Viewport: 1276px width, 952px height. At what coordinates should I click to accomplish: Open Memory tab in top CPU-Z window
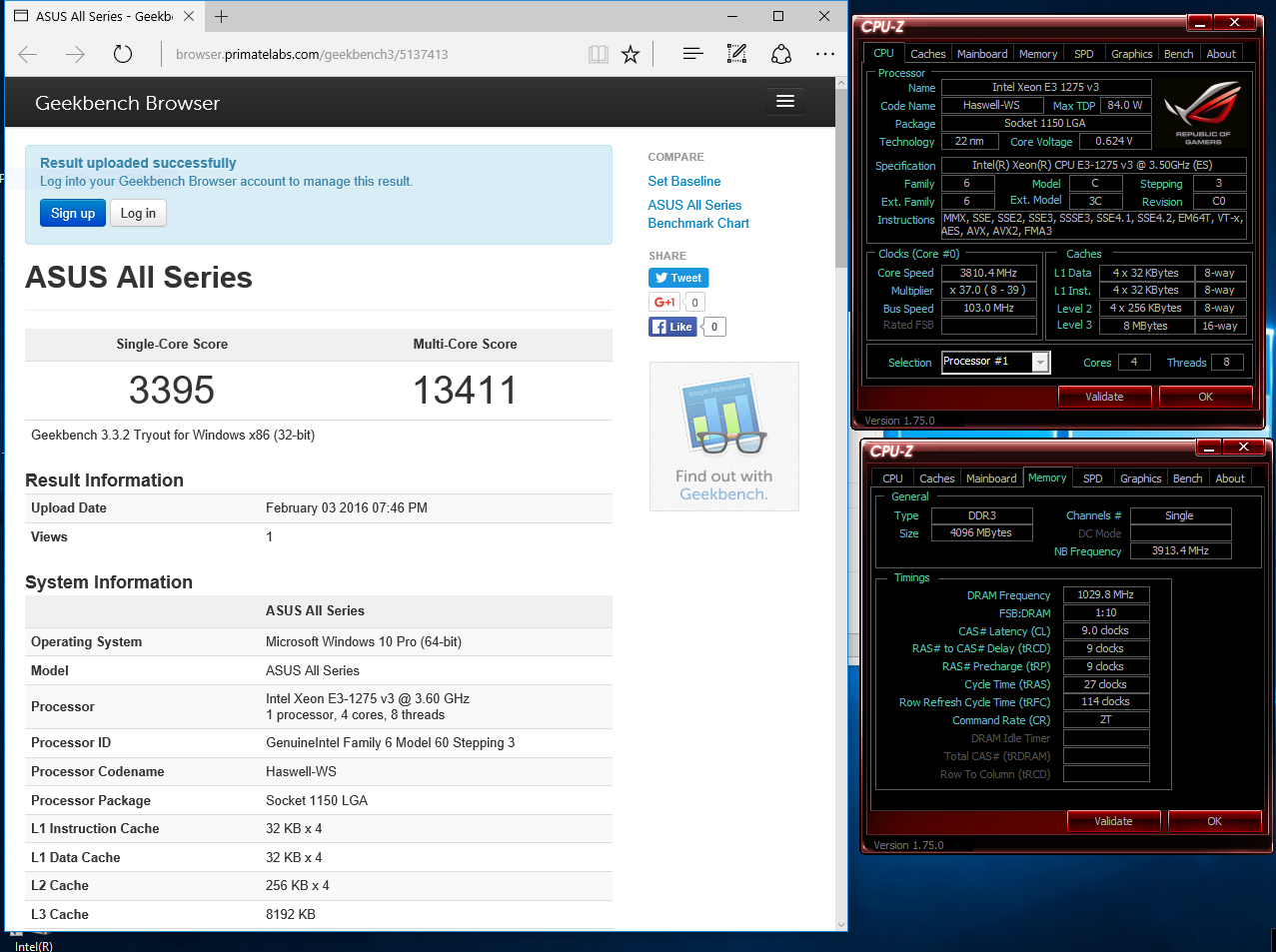click(x=1038, y=54)
